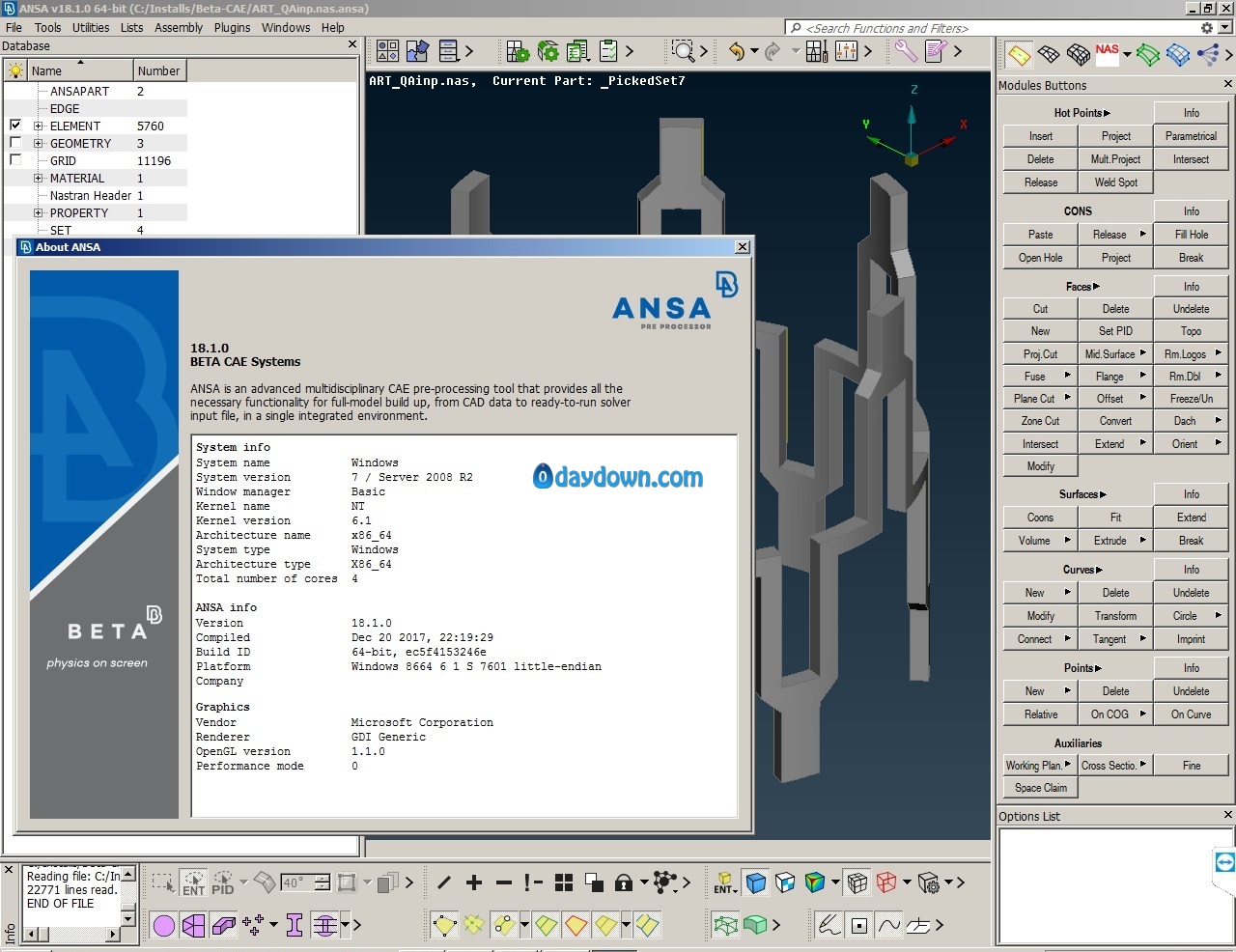The image size is (1236, 952).
Task: Click the Open Hole button
Action: tap(1040, 258)
